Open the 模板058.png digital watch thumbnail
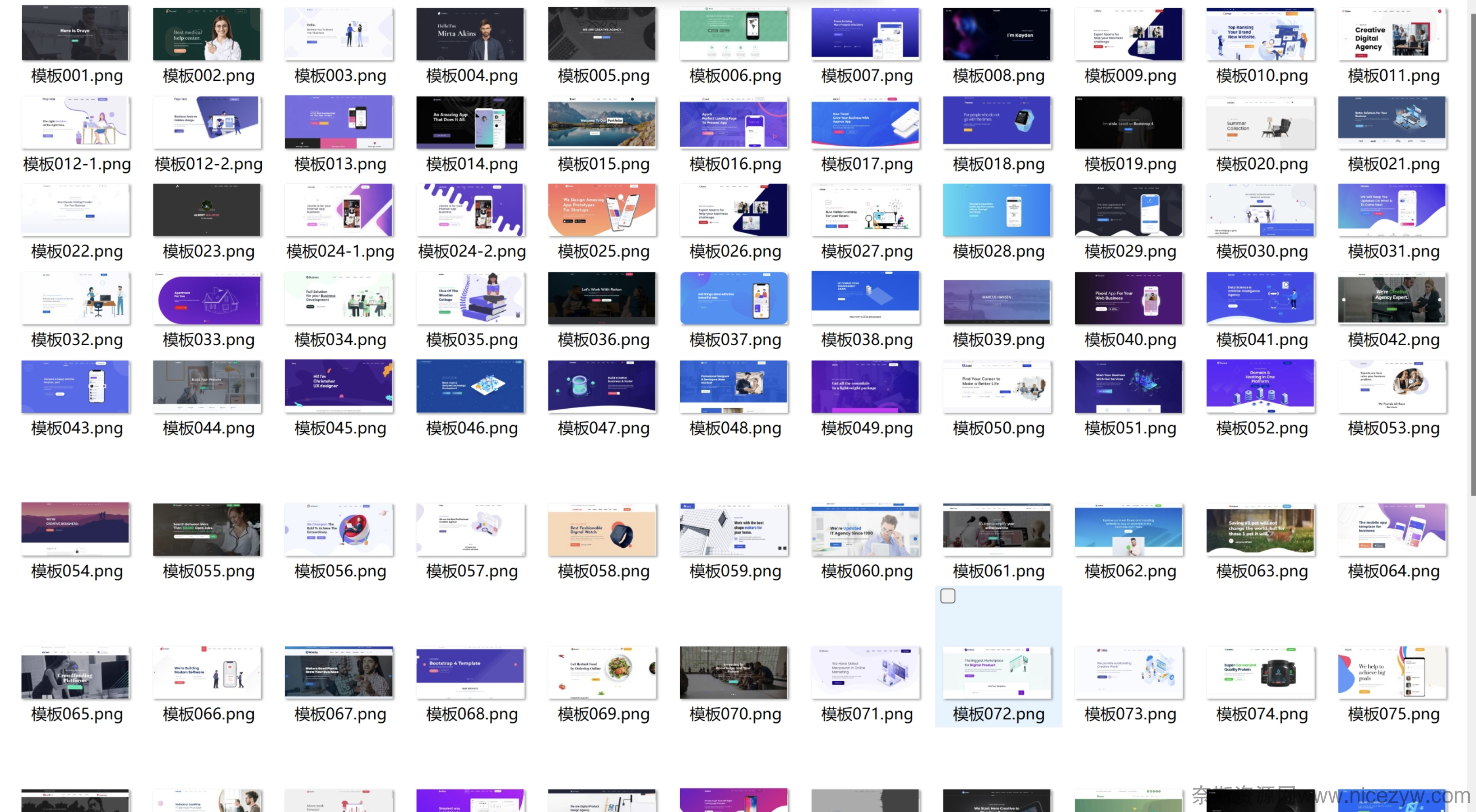This screenshot has width=1476, height=812. coord(602,530)
